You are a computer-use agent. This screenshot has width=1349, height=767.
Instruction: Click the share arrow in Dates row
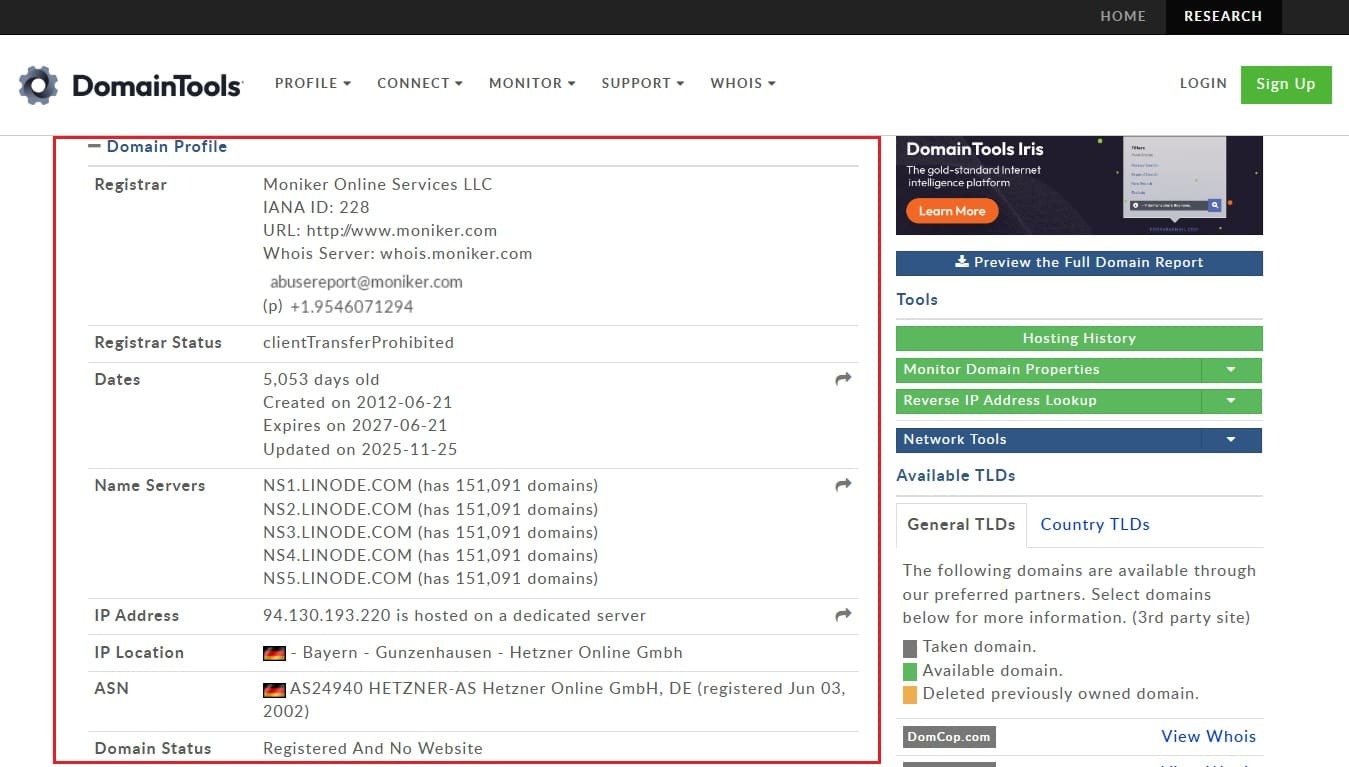pos(843,379)
